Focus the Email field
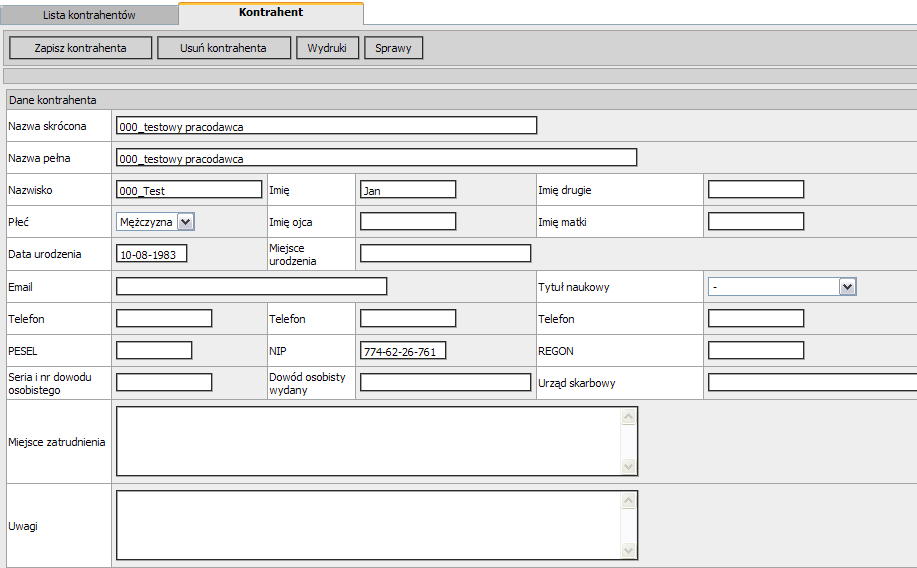 (x=251, y=287)
